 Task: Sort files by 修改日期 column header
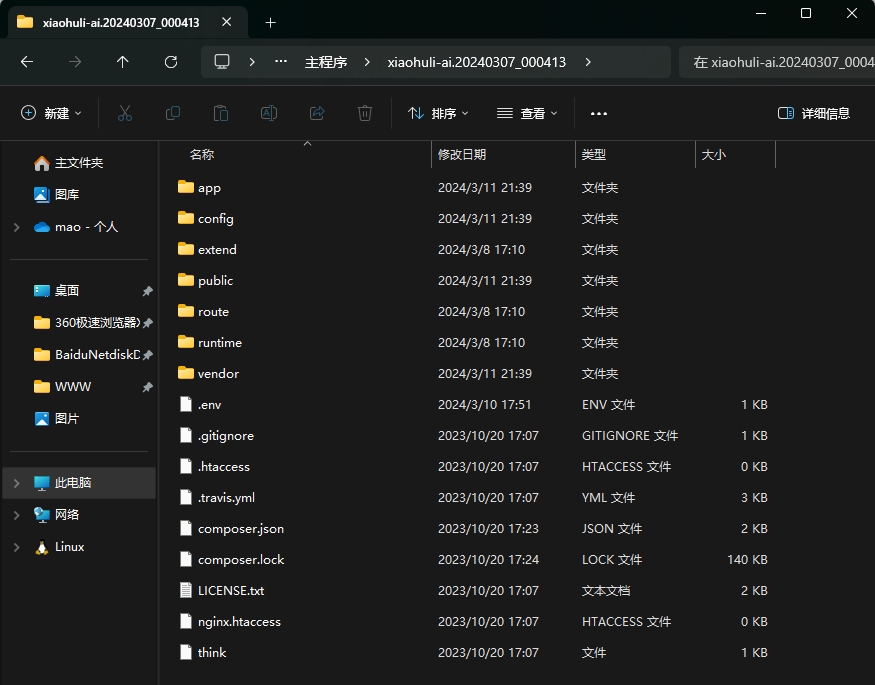462,155
